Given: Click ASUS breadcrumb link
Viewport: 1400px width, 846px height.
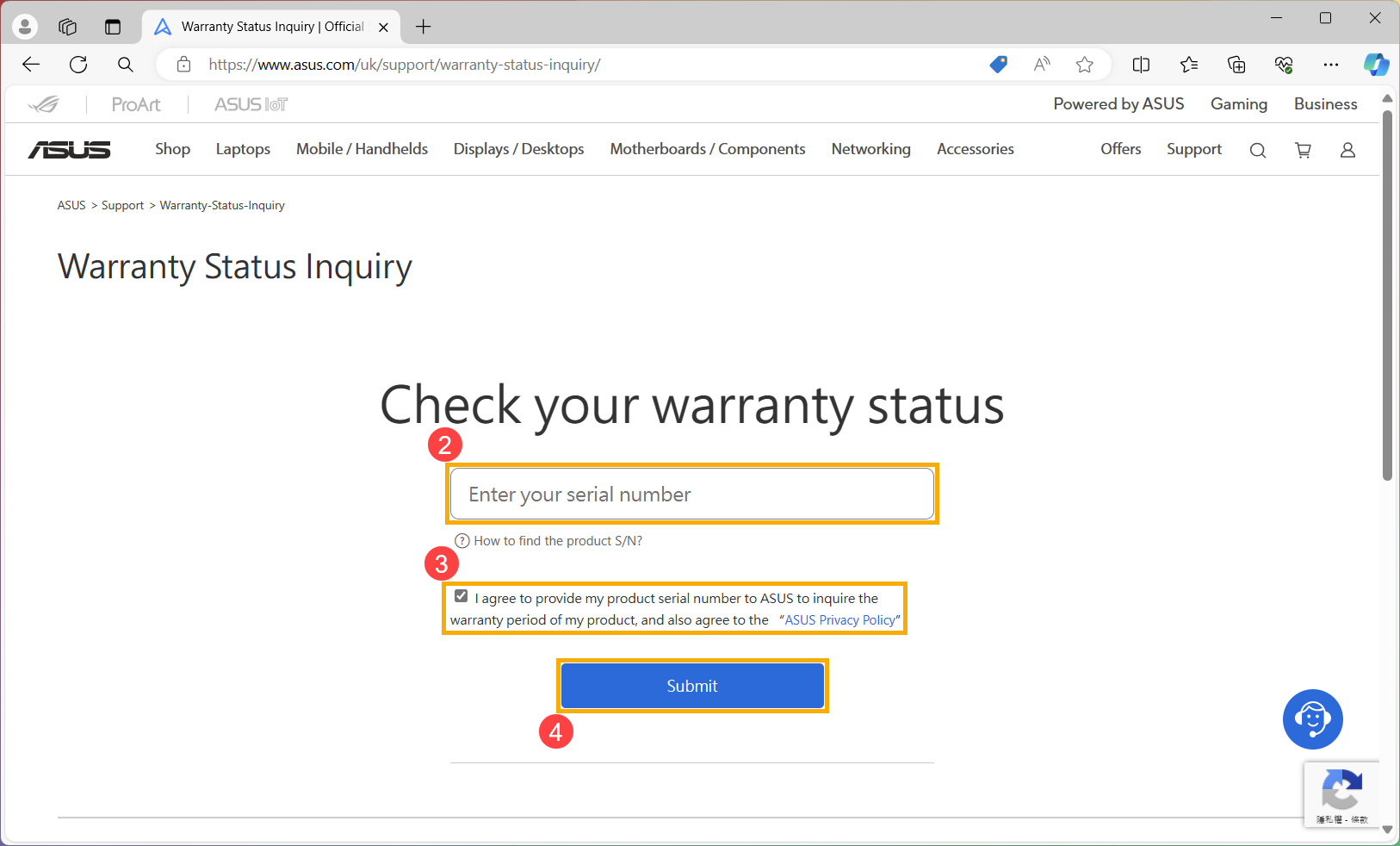Looking at the screenshot, I should 71,205.
